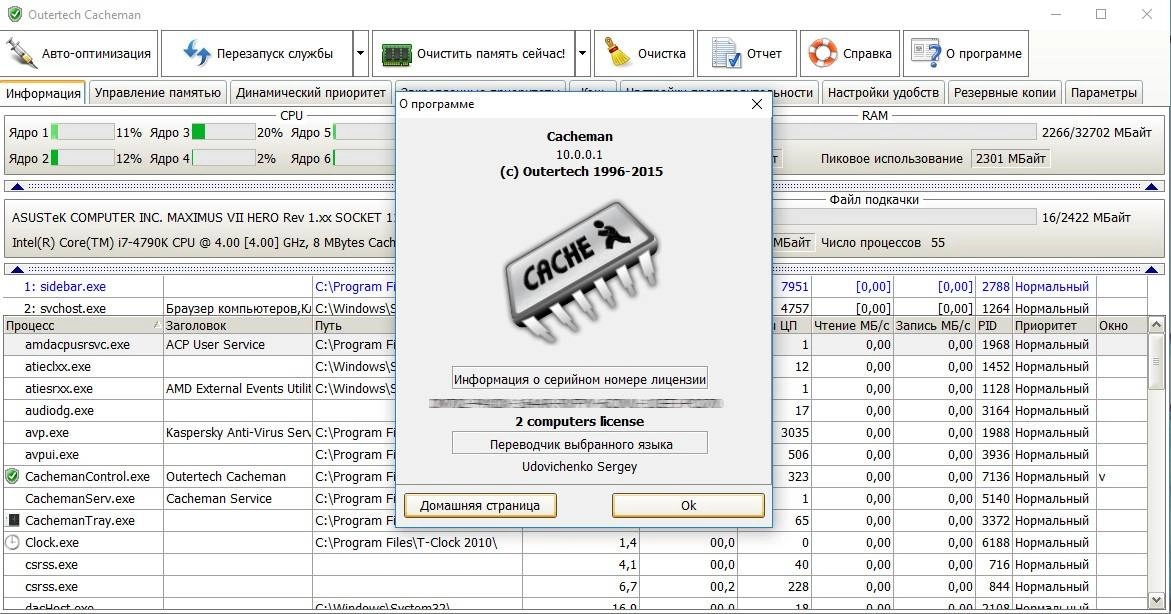Click the blue arrows icon of Перезапуск службы
Screen dimensions: 1171x614
[x=196, y=53]
